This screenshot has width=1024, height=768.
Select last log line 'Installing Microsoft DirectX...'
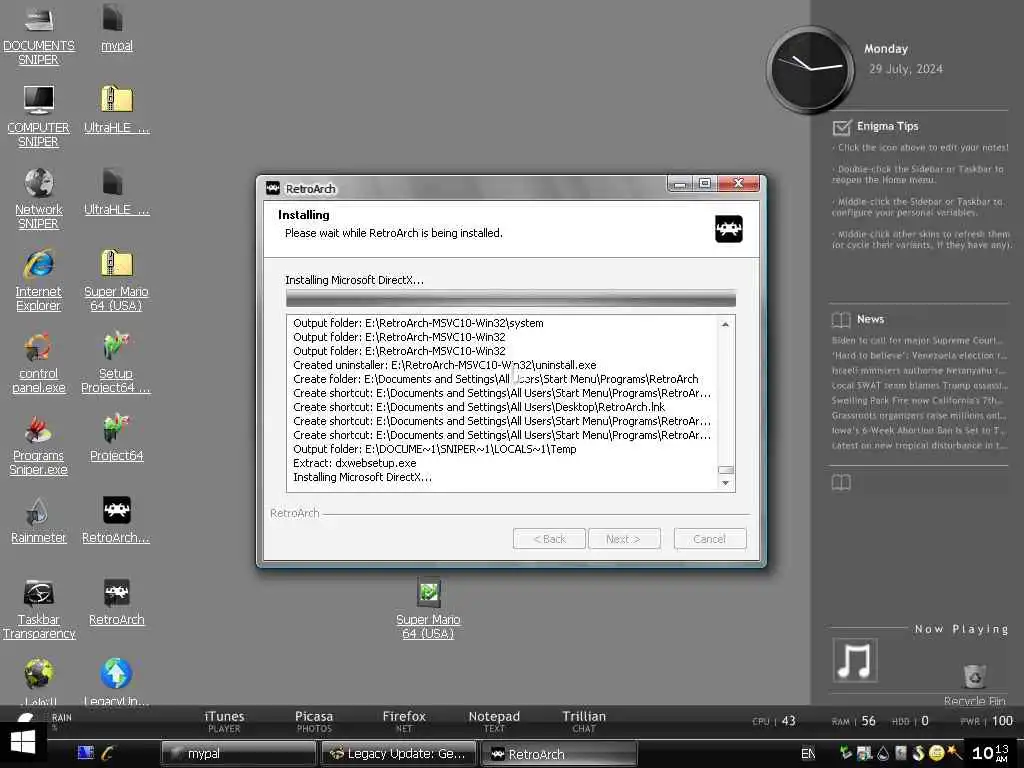362,477
